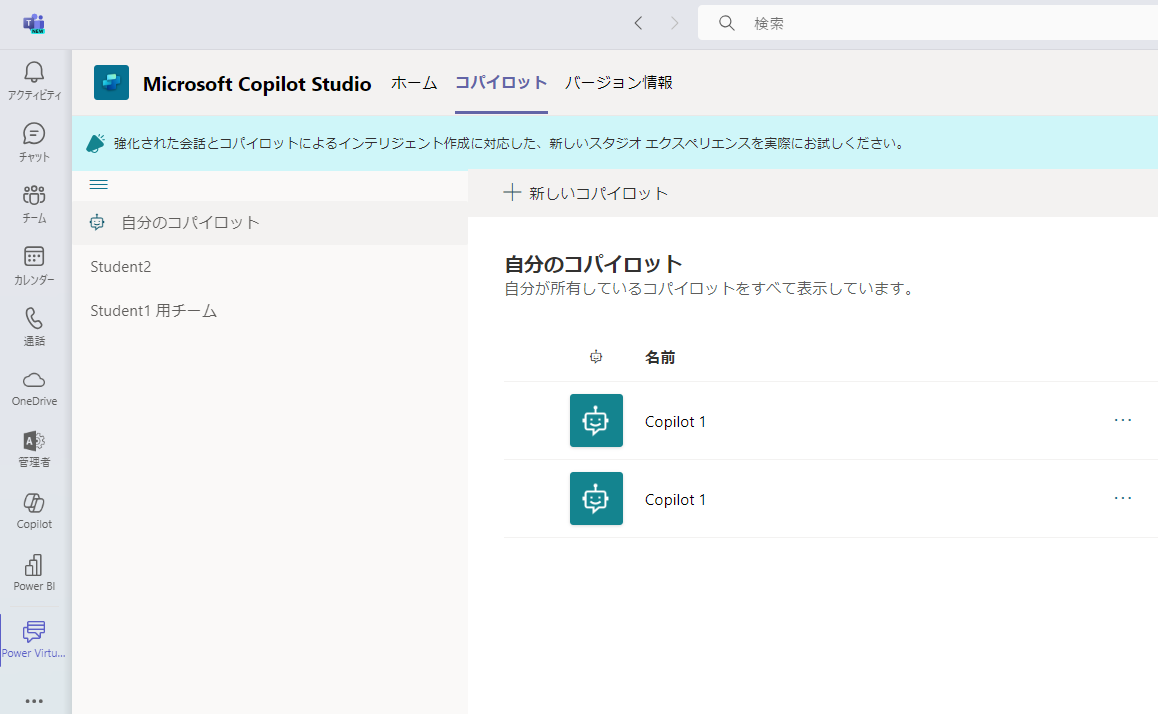
Task: Go forward with the right arrow
Action: click(x=674, y=24)
